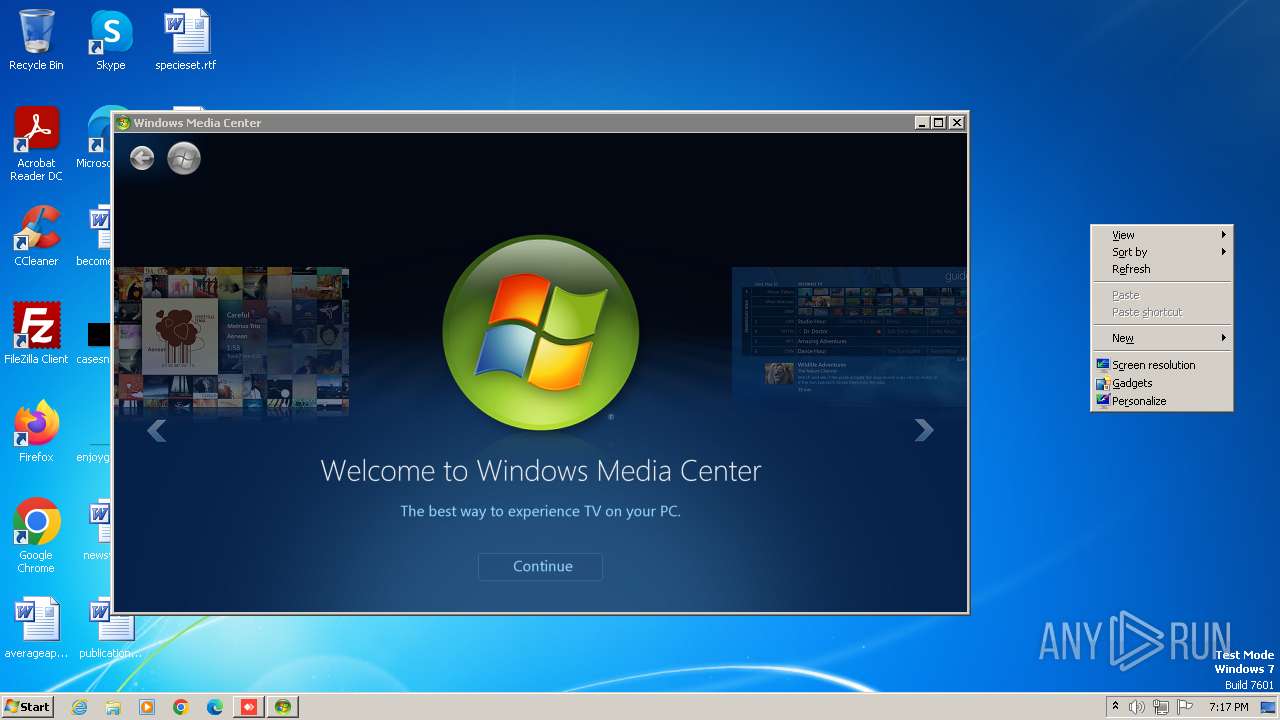1280x720 pixels.
Task: Click the Media Center title bar icon
Action: click(124, 123)
